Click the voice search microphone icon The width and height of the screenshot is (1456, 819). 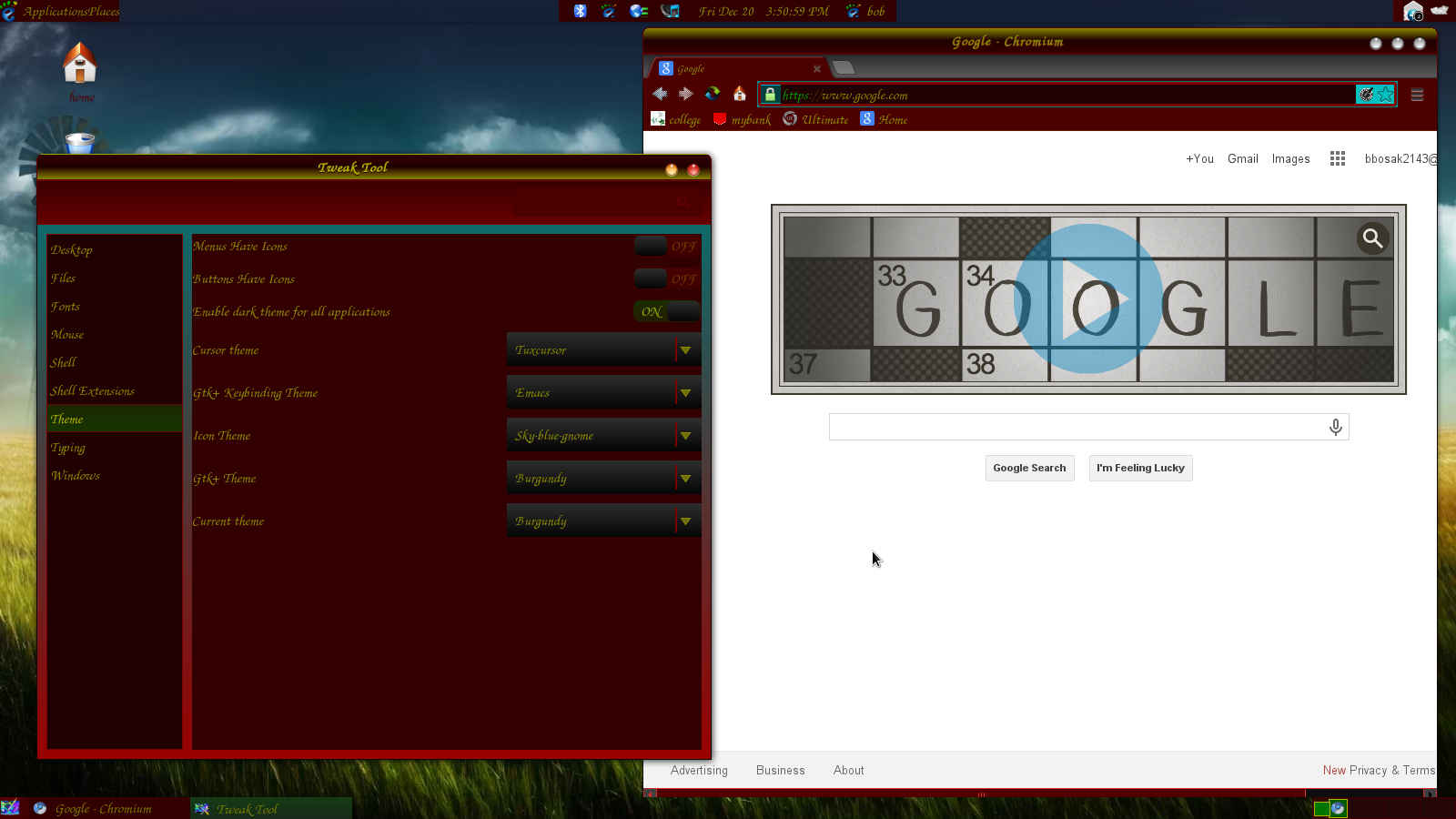tap(1335, 427)
